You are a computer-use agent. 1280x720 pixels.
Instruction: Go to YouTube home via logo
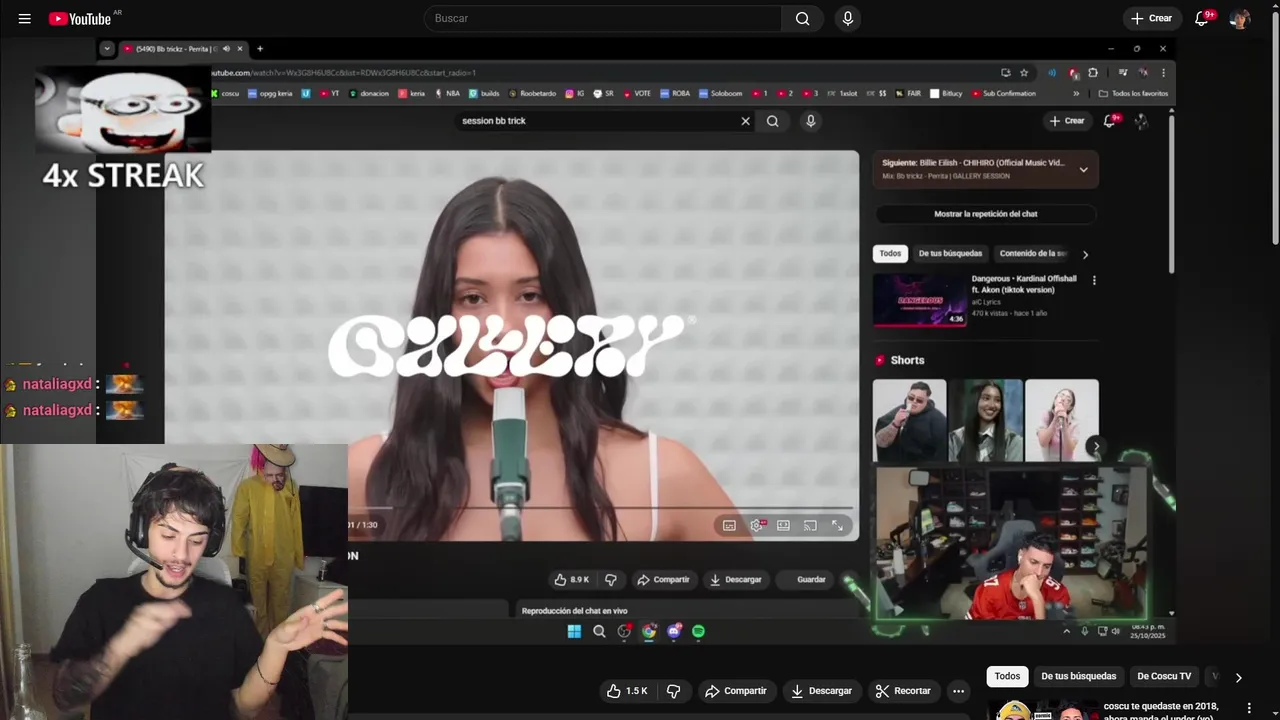click(x=80, y=18)
